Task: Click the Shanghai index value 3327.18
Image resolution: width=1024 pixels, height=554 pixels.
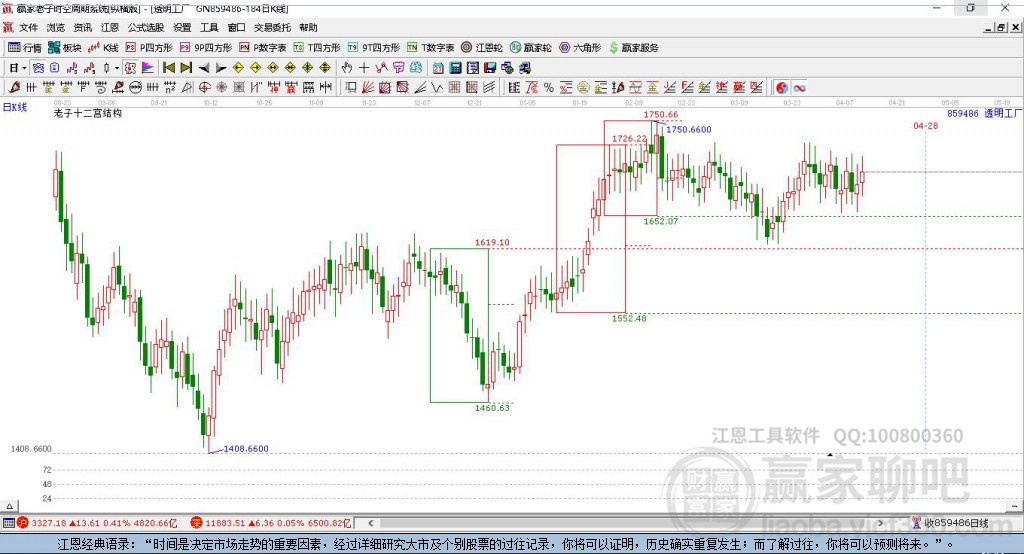Action: 49,523
